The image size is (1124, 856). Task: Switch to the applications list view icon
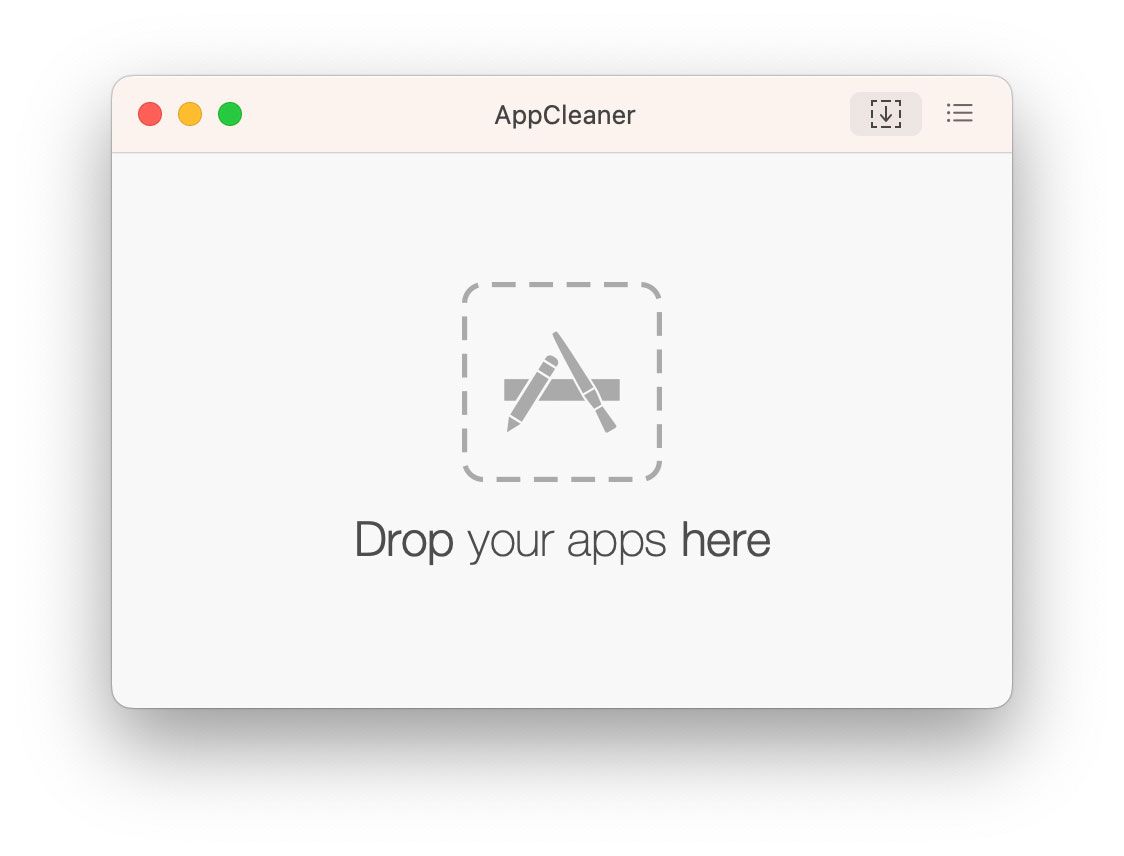[959, 113]
